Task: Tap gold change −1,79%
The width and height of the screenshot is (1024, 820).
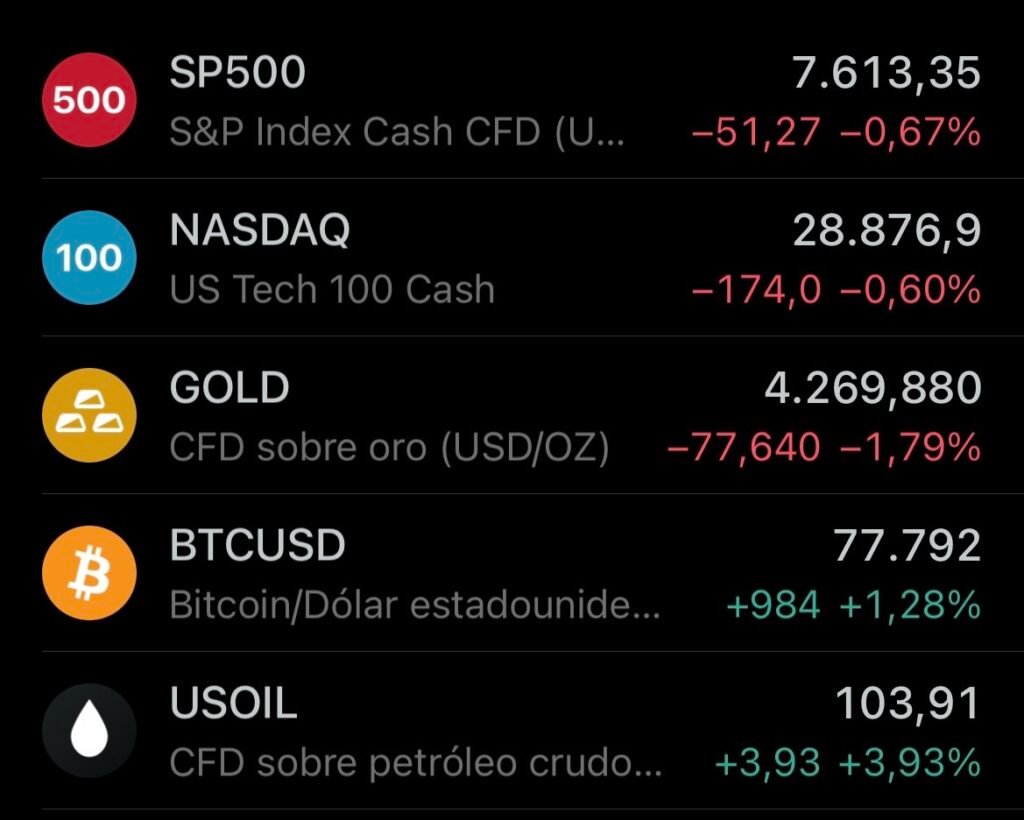Action: click(x=910, y=447)
